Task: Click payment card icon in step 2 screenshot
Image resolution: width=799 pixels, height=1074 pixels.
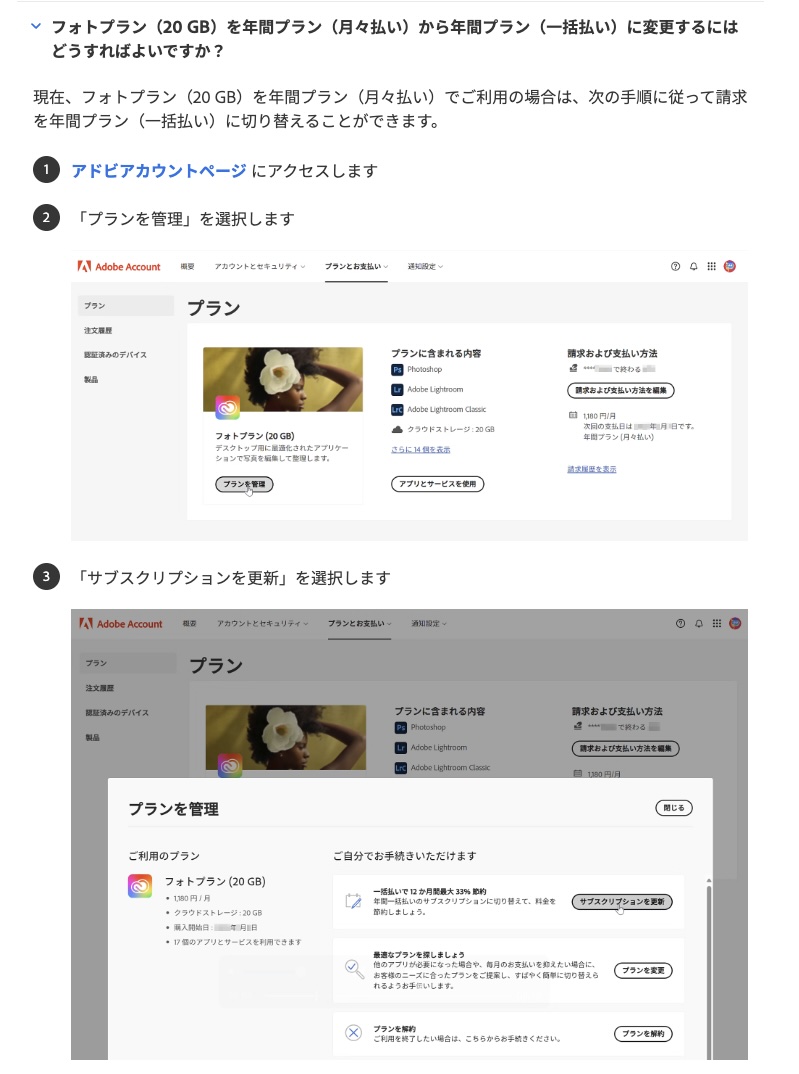Action: [573, 369]
